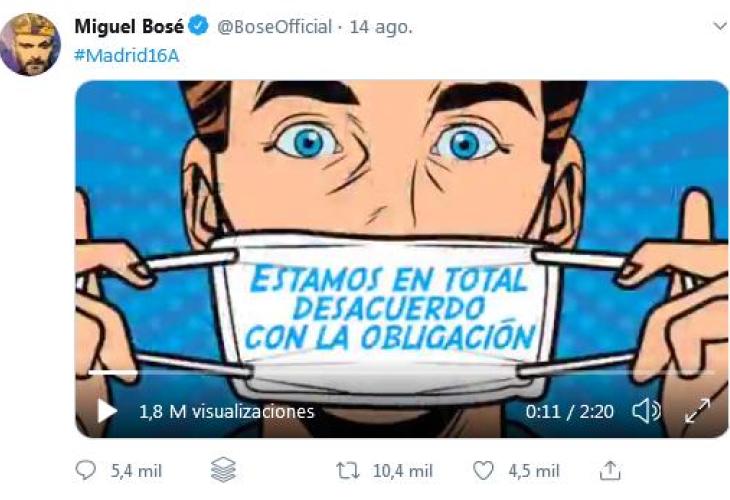This screenshot has height=500, width=730.
Task: View the 4,5 mil likes count
Action: (534, 471)
